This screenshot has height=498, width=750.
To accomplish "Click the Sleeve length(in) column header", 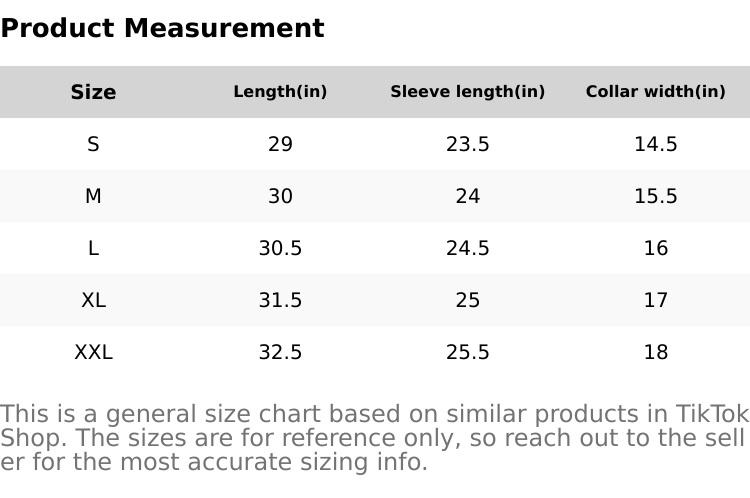I will click(x=467, y=92).
